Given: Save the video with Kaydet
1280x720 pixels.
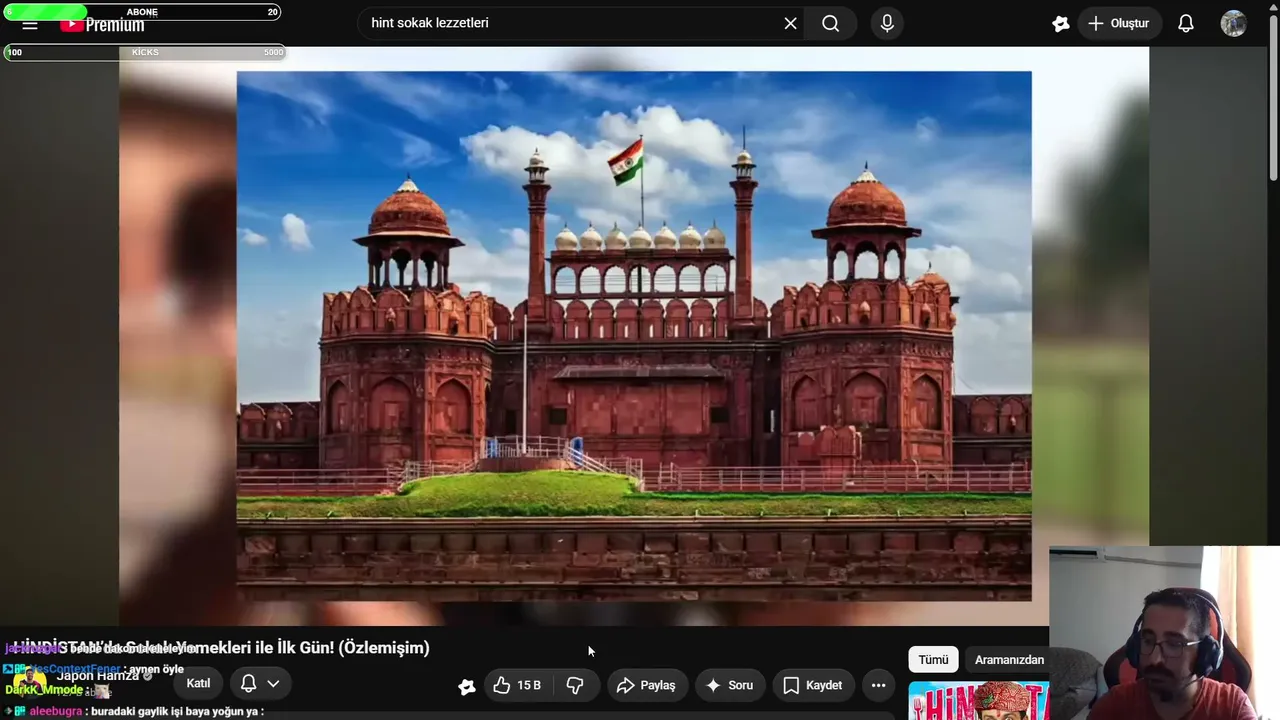Looking at the screenshot, I should (x=812, y=685).
